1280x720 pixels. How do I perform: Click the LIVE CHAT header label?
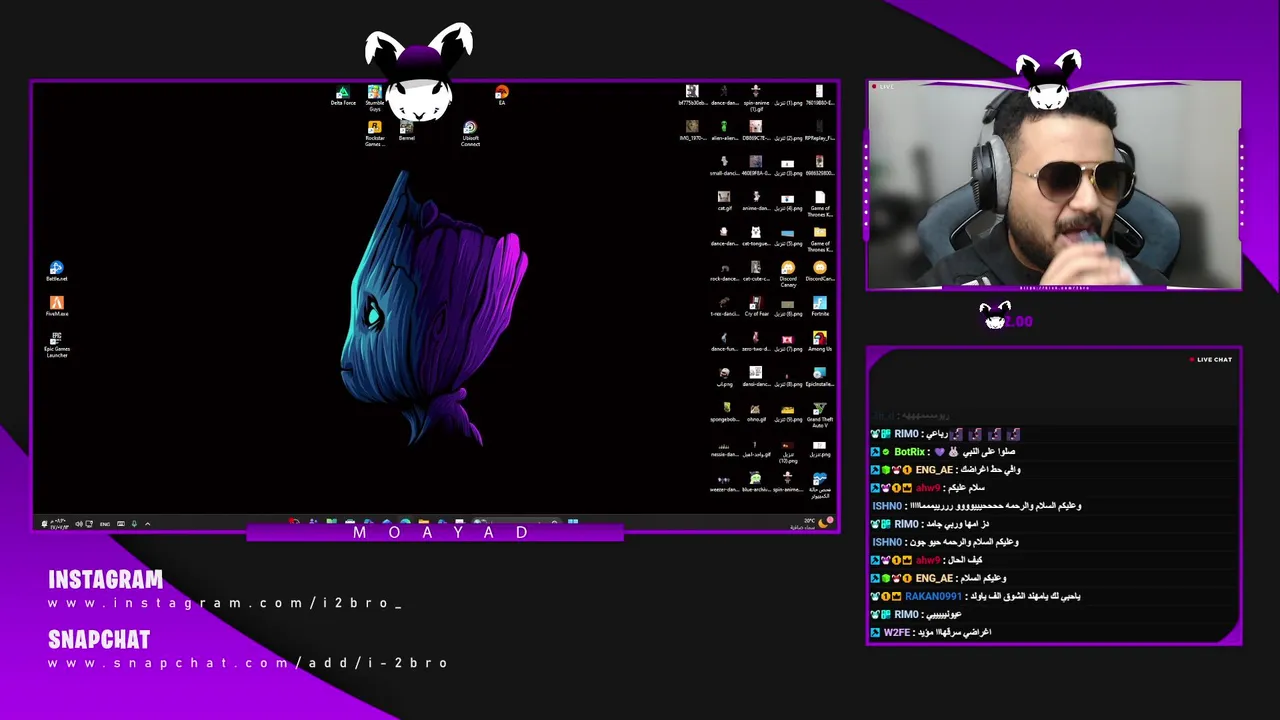[1211, 359]
